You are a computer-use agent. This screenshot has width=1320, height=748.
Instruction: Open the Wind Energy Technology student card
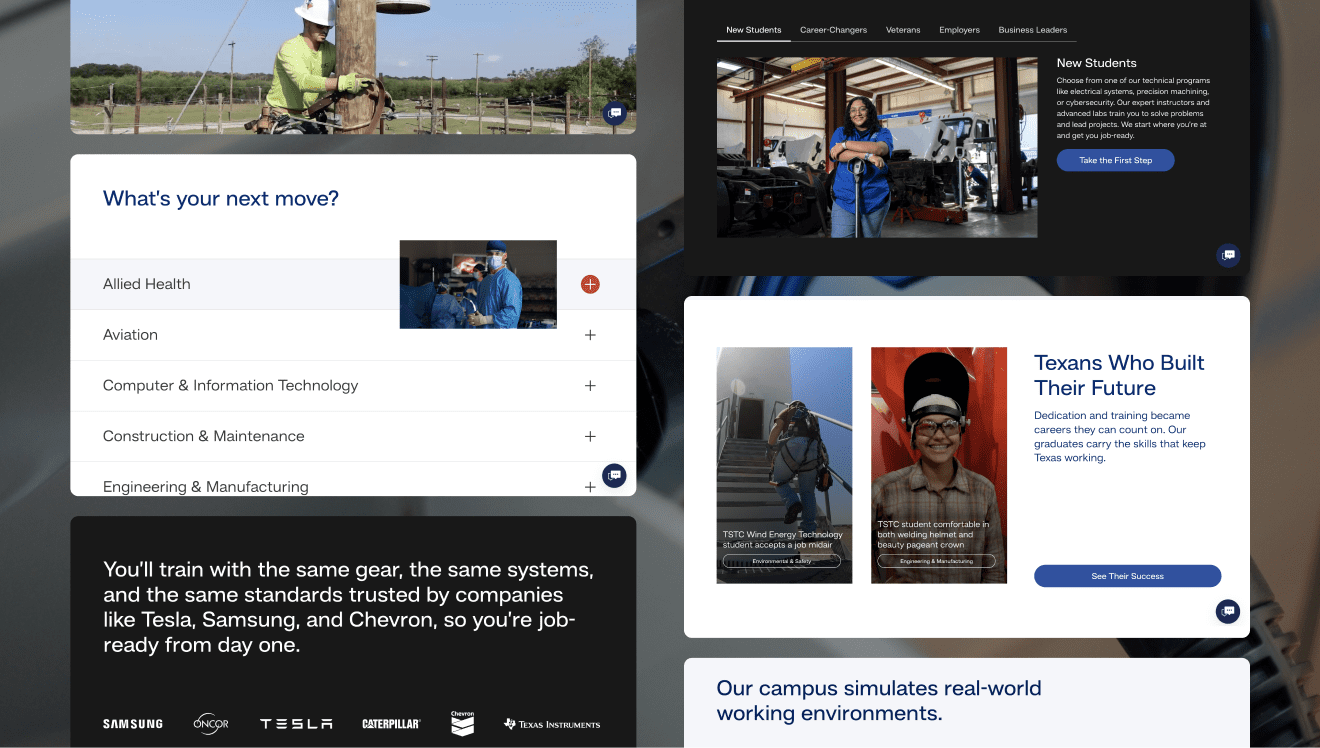[784, 465]
